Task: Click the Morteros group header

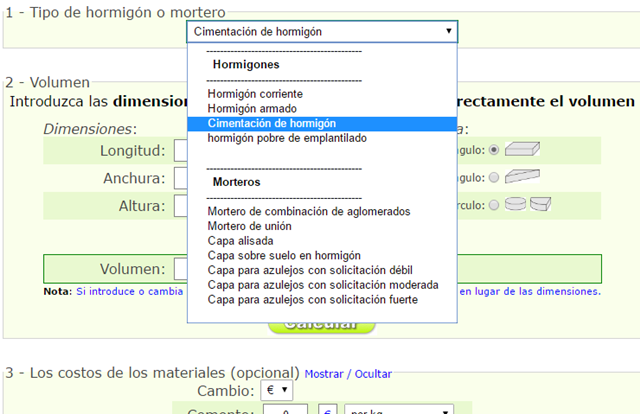Action: click(x=236, y=182)
